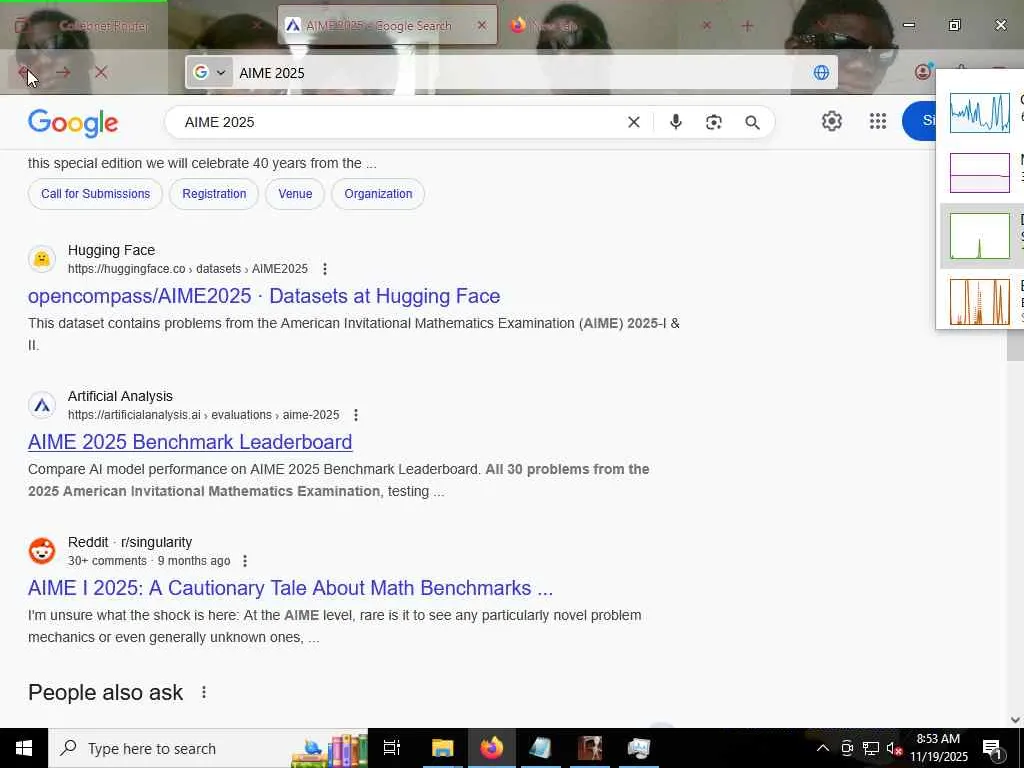Close the AIME 2025 Google Search tab
The width and height of the screenshot is (1024, 768).
[x=482, y=25]
